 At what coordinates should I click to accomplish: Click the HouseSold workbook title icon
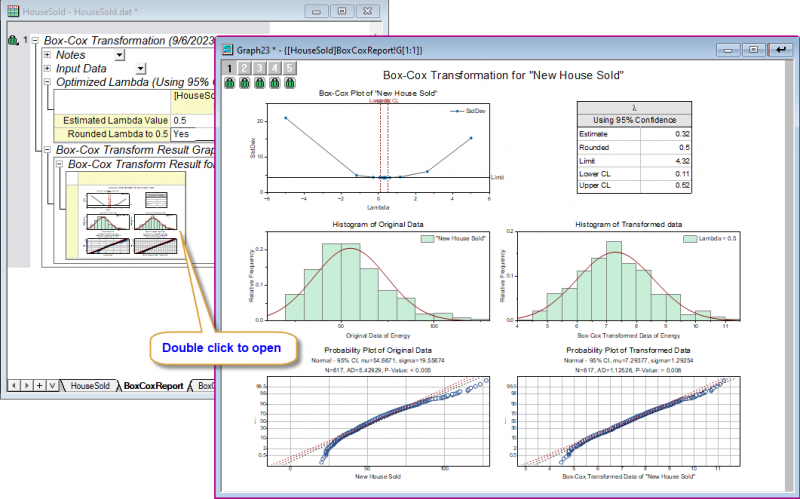[x=13, y=11]
